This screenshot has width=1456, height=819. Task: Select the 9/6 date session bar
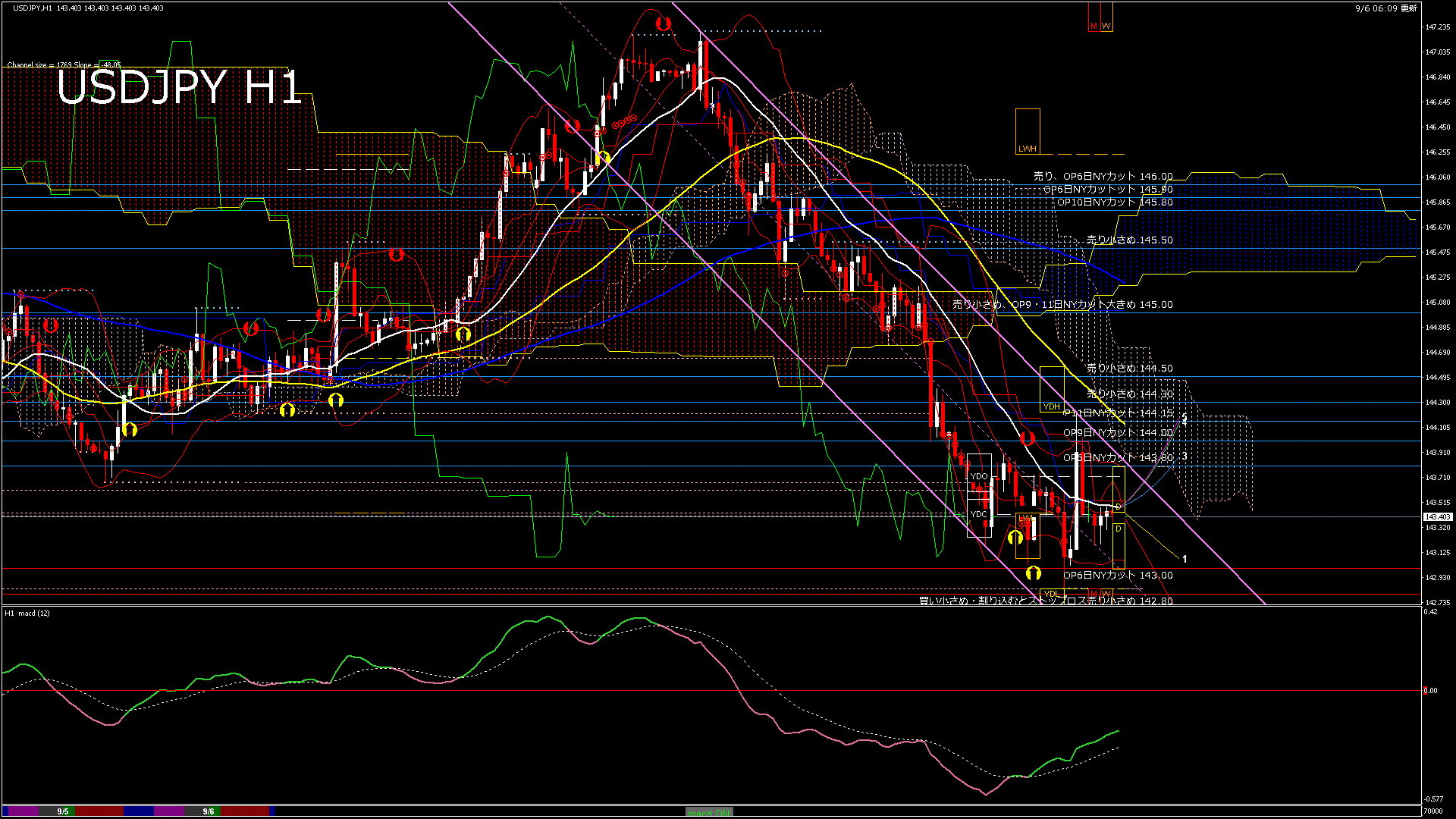(x=209, y=811)
